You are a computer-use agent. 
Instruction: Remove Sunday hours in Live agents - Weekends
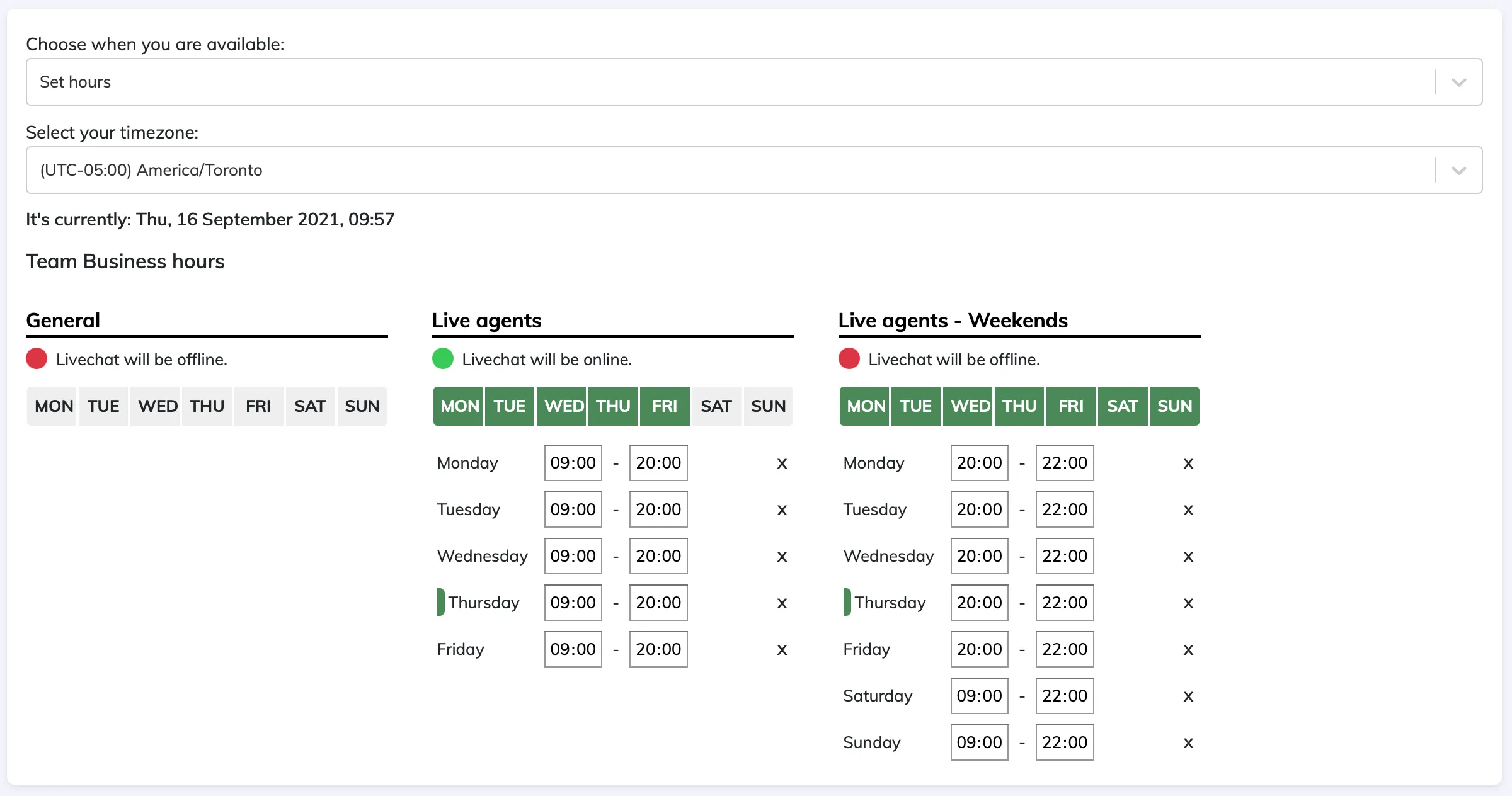point(1188,743)
